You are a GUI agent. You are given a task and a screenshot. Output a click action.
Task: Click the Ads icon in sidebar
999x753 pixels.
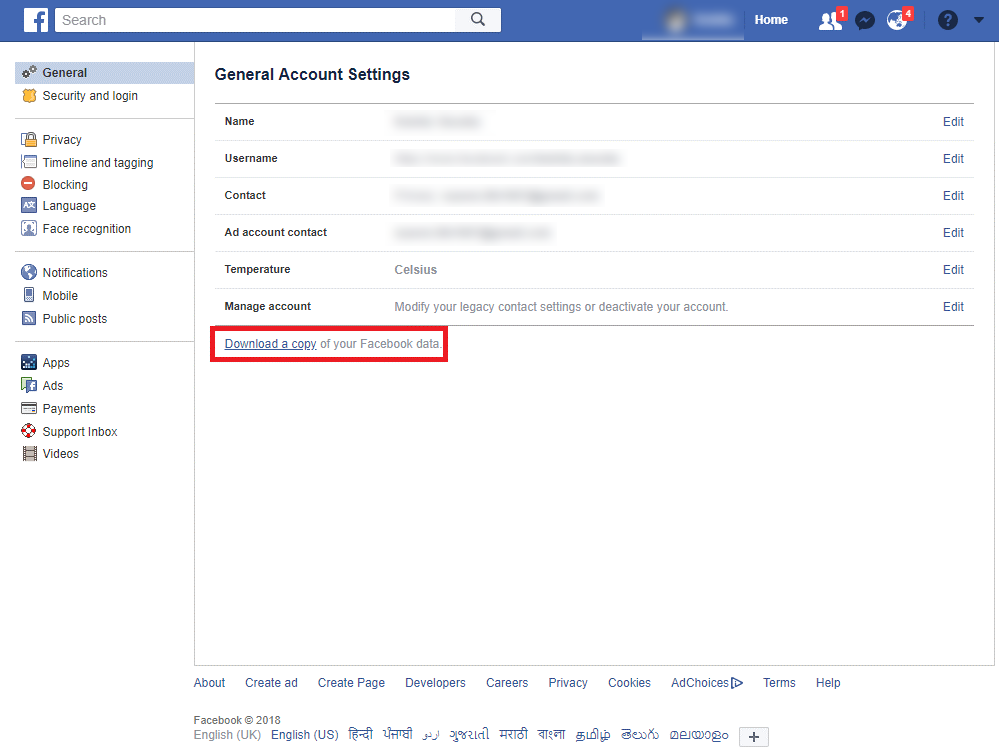click(29, 385)
